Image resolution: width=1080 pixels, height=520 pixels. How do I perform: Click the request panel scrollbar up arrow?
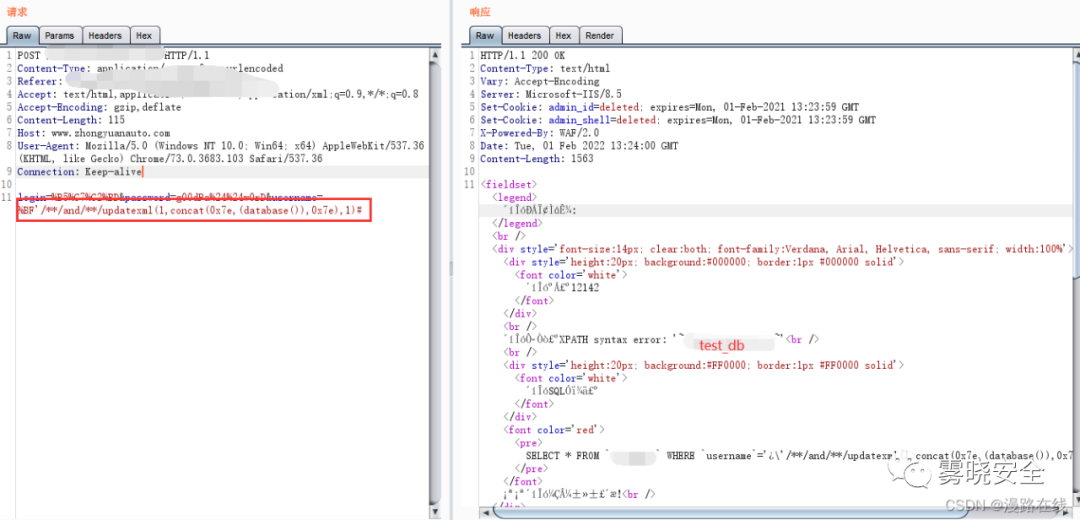[x=435, y=54]
